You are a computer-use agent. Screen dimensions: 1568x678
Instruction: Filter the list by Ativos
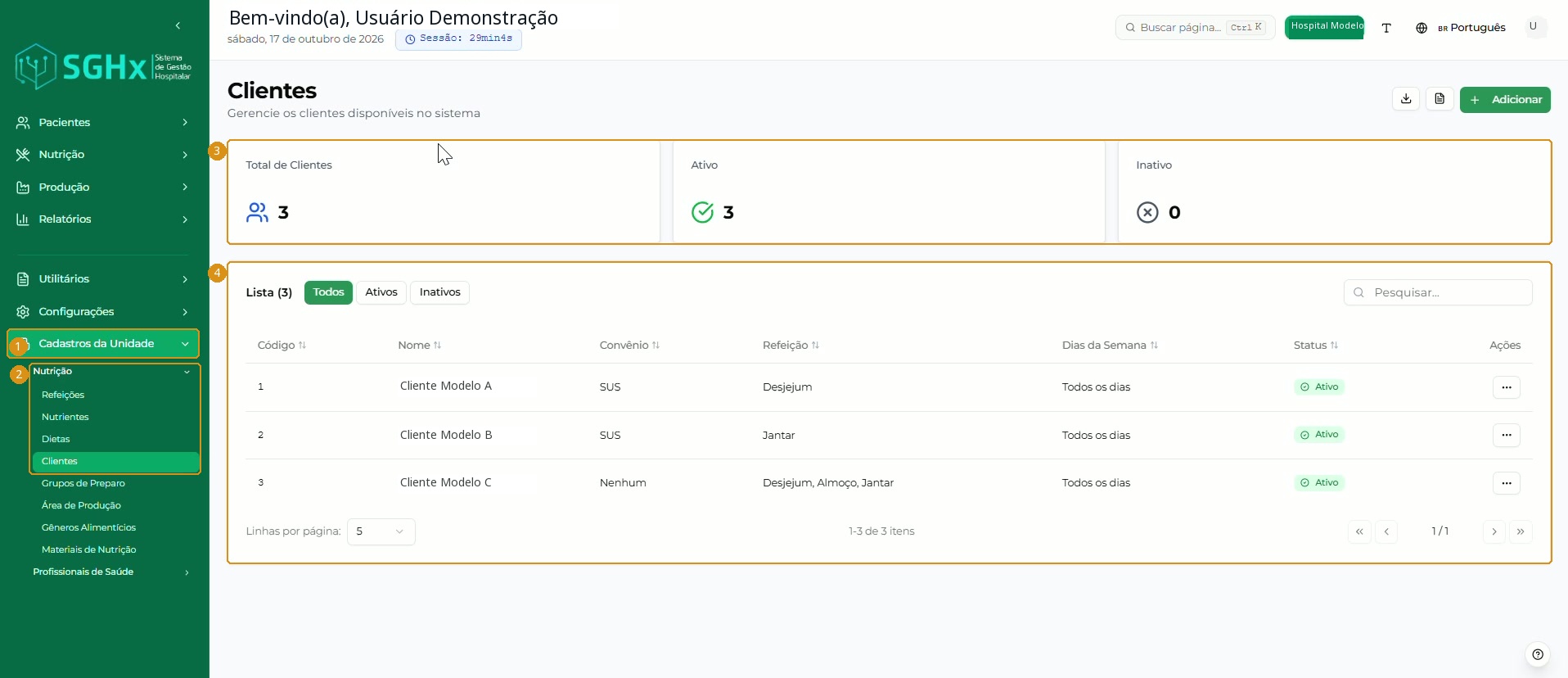click(x=381, y=292)
